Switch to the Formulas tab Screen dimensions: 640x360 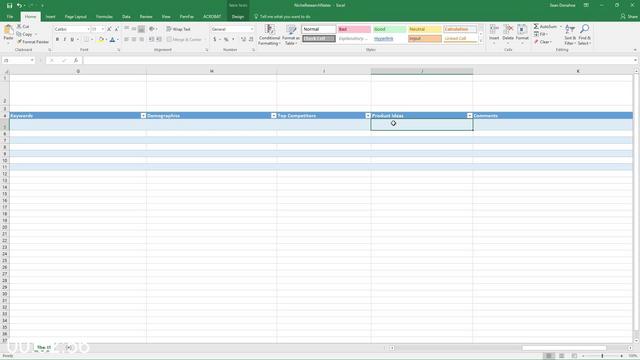click(104, 17)
